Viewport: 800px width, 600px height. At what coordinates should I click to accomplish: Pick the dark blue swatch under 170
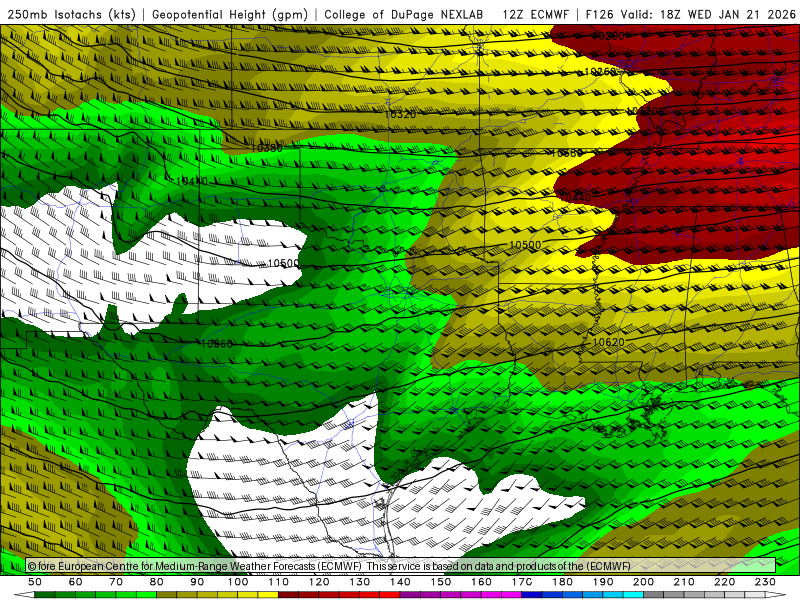(x=532, y=595)
